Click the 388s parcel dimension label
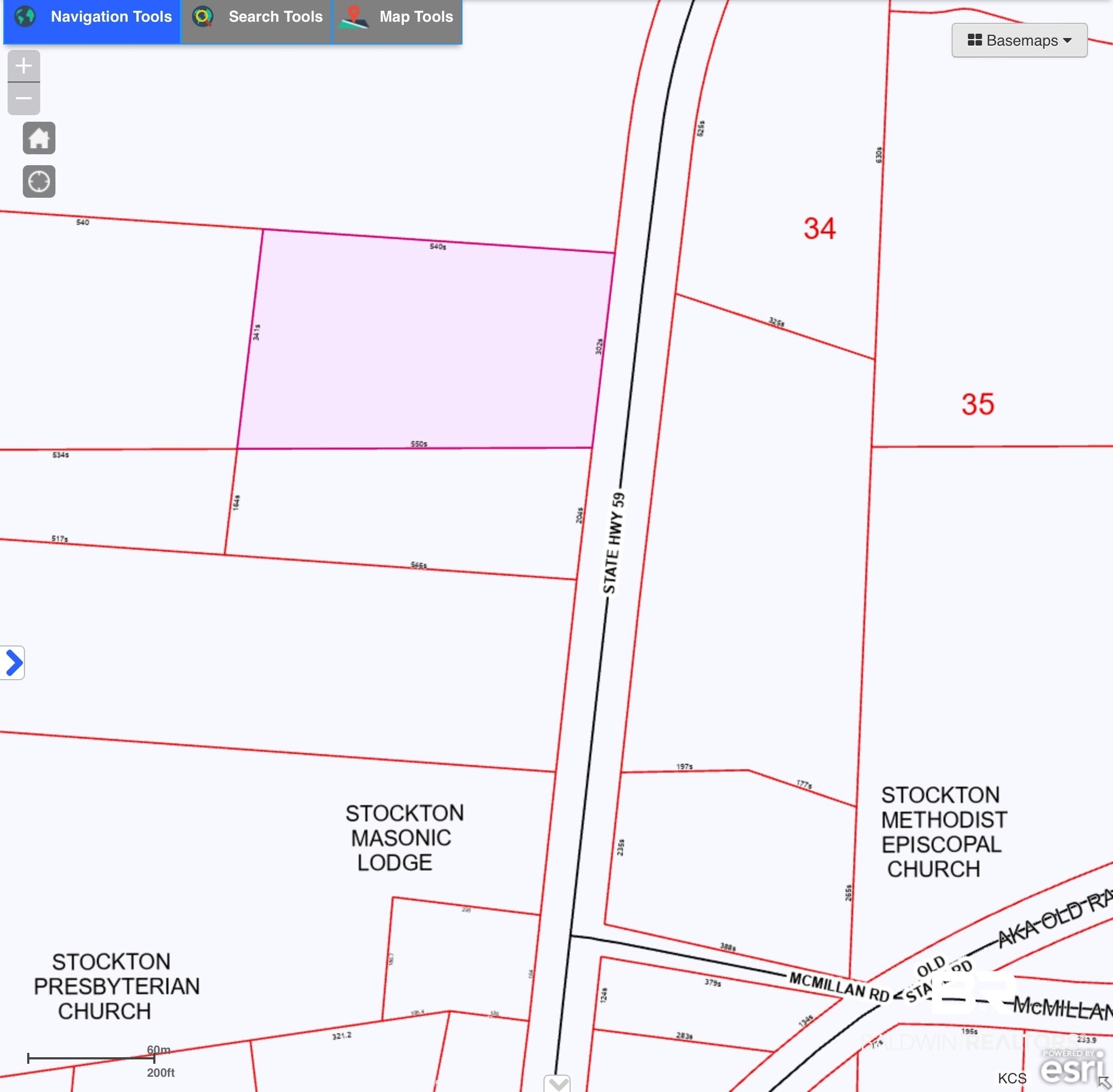This screenshot has width=1113, height=1092. pyautogui.click(x=728, y=947)
